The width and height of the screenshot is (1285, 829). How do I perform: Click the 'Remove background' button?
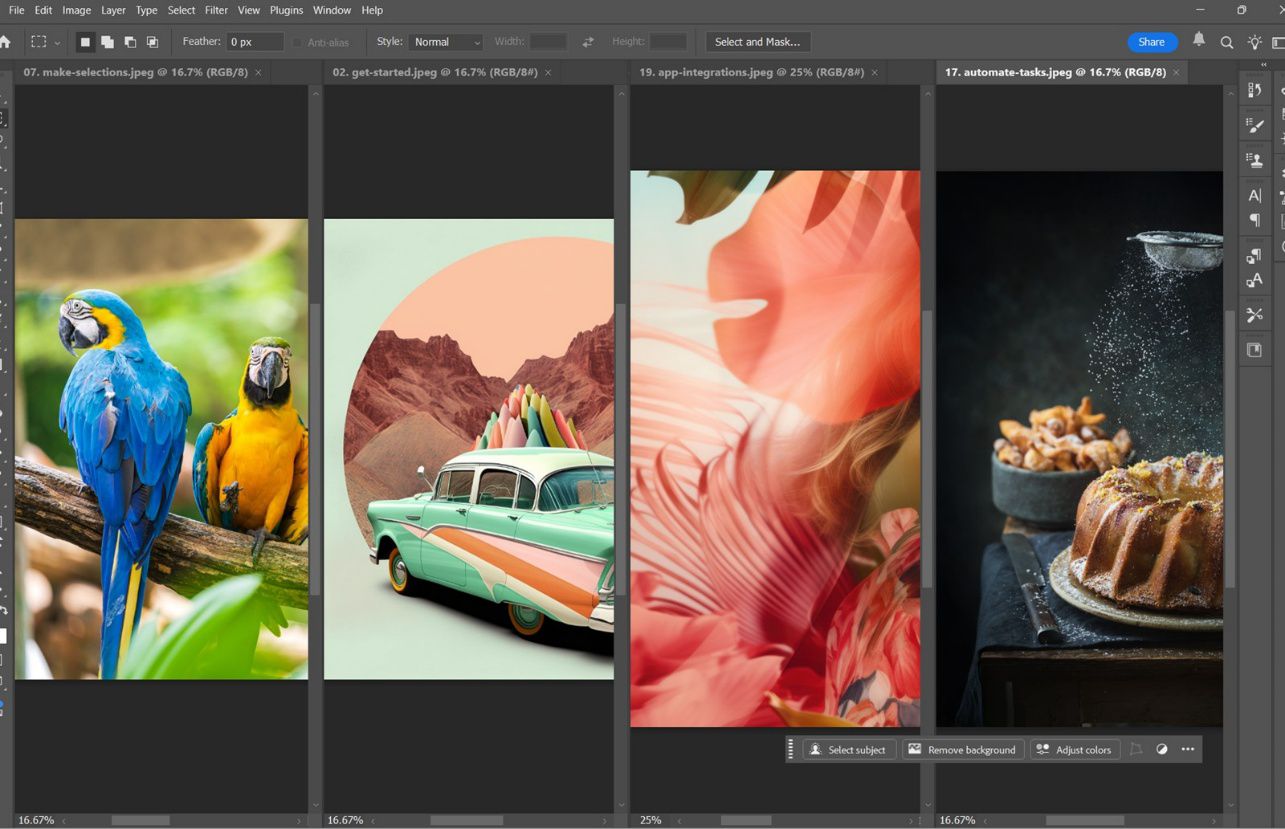pos(962,749)
